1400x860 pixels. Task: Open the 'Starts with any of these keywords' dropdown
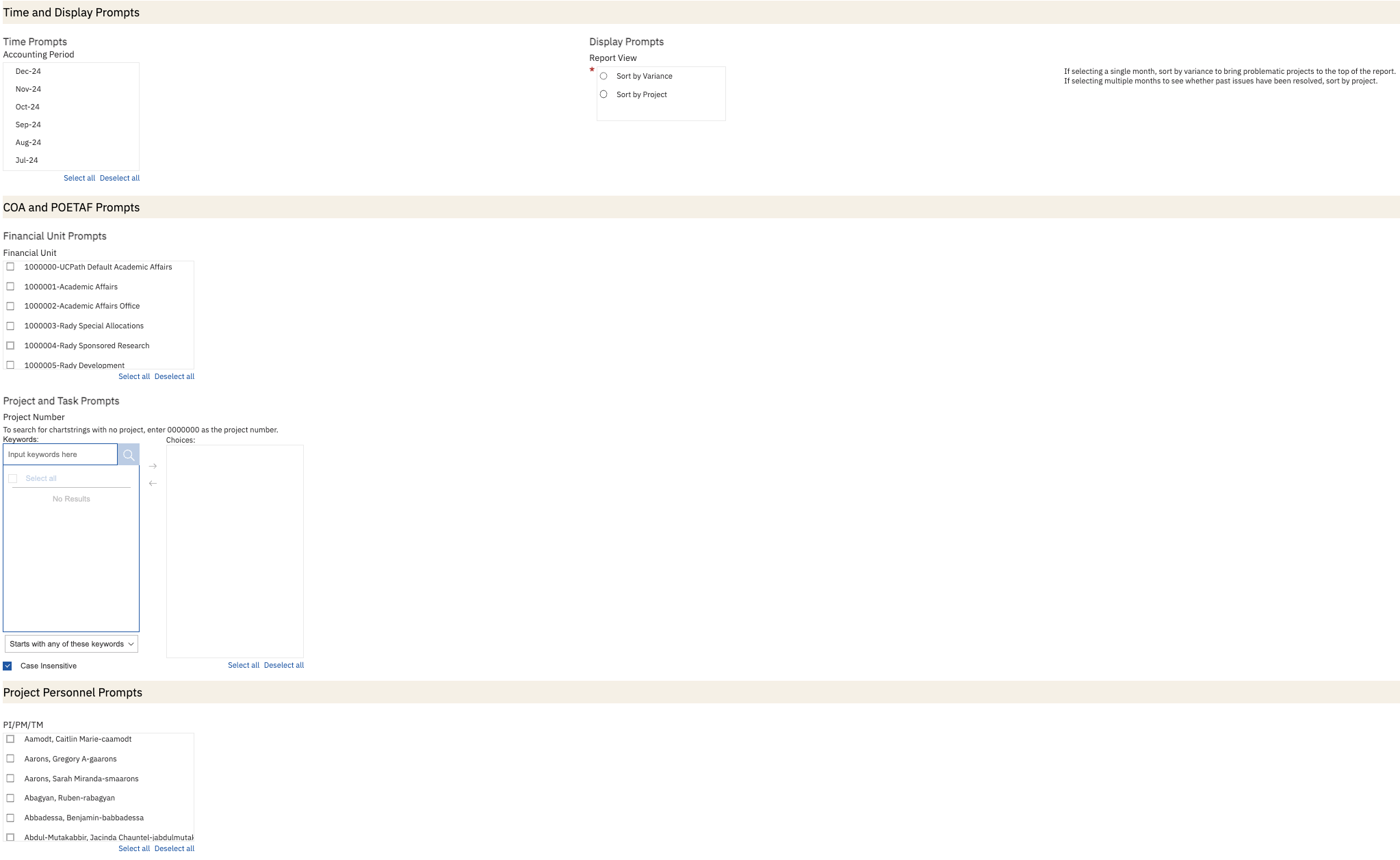click(71, 644)
